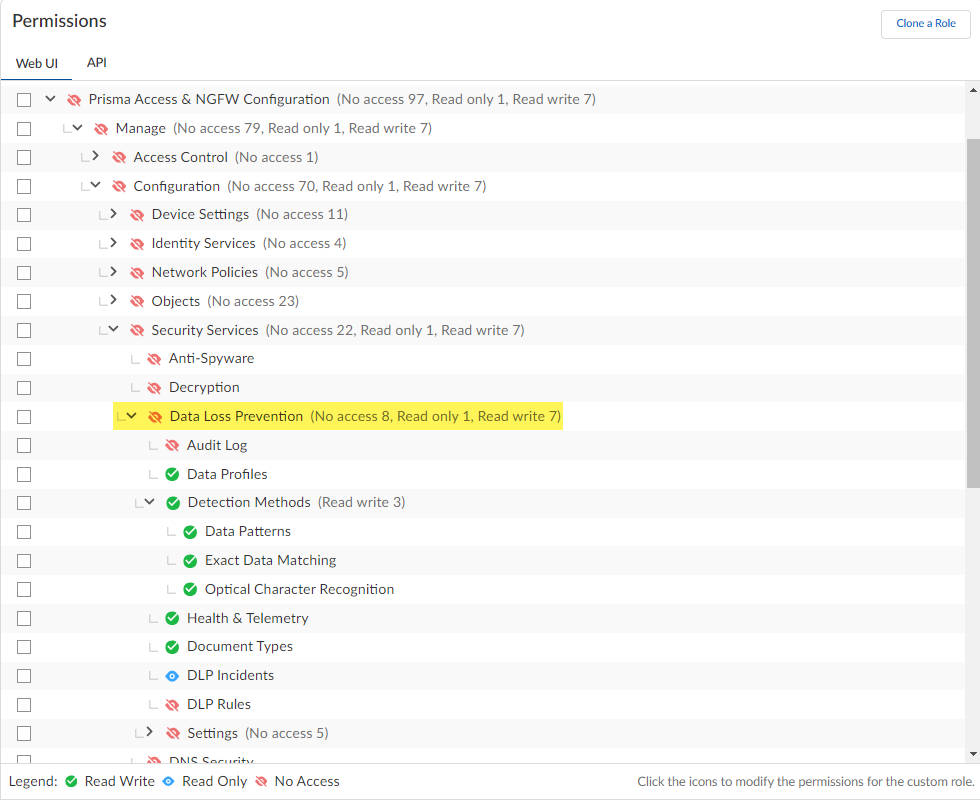Check the Device Settings row checkbox
The height and width of the screenshot is (800, 980).
(x=24, y=215)
